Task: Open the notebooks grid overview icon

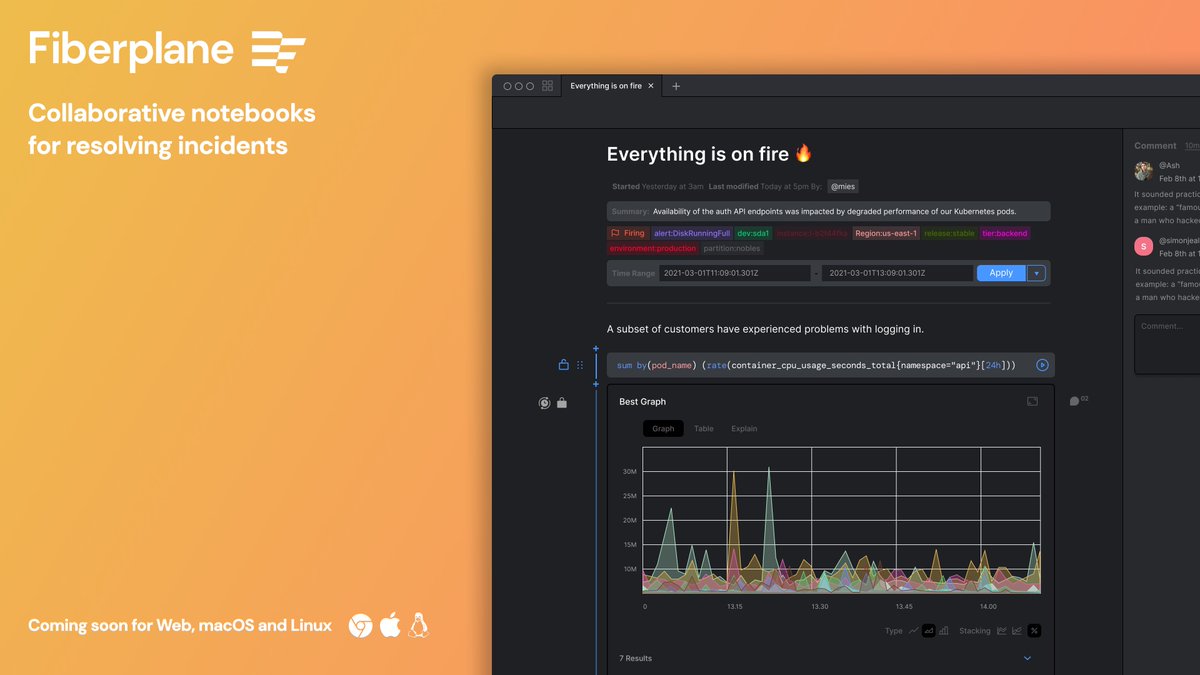Action: pyautogui.click(x=547, y=86)
